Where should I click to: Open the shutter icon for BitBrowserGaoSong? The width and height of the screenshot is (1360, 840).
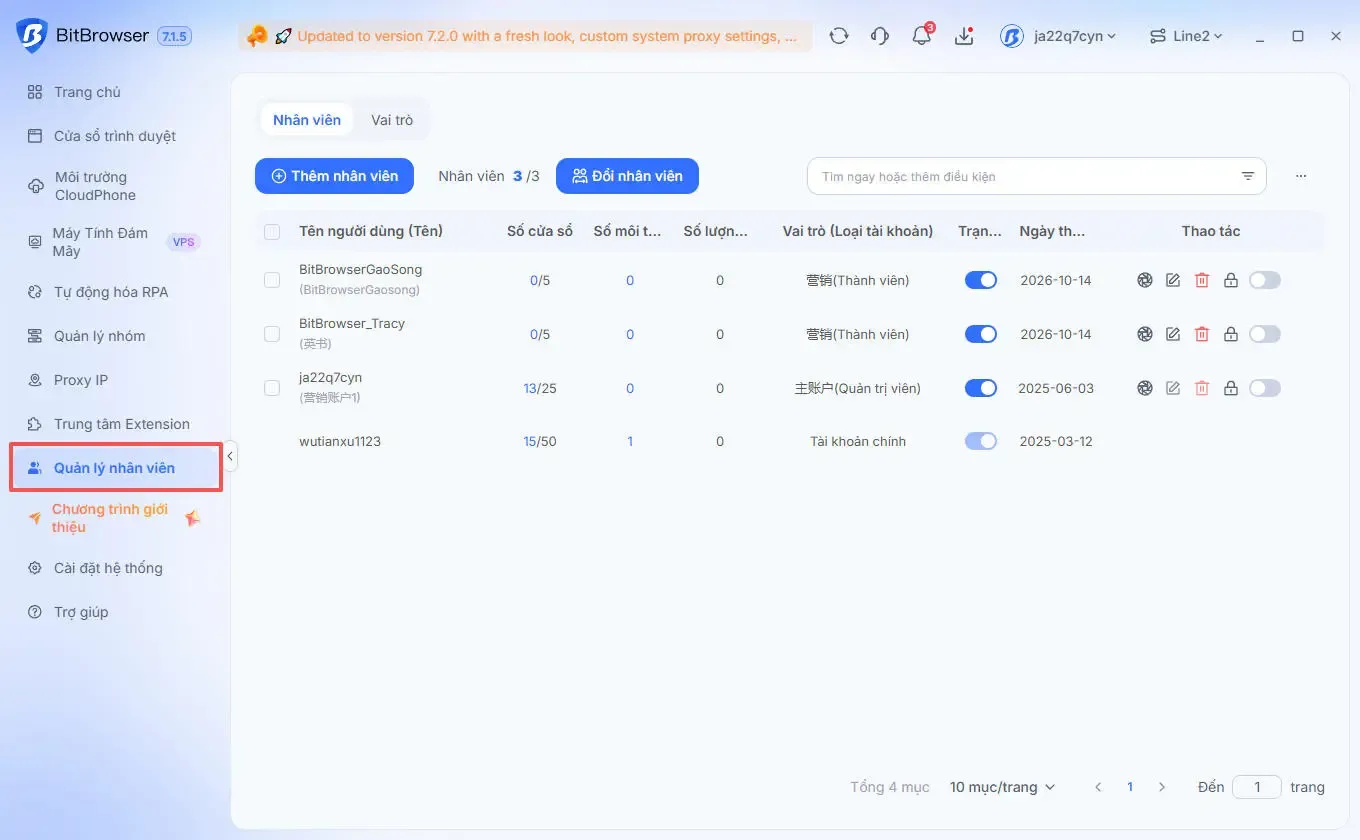coord(1145,280)
